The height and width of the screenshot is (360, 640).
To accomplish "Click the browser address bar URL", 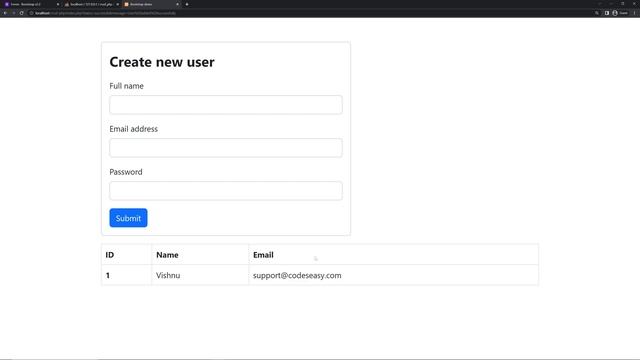I will tap(105, 13).
